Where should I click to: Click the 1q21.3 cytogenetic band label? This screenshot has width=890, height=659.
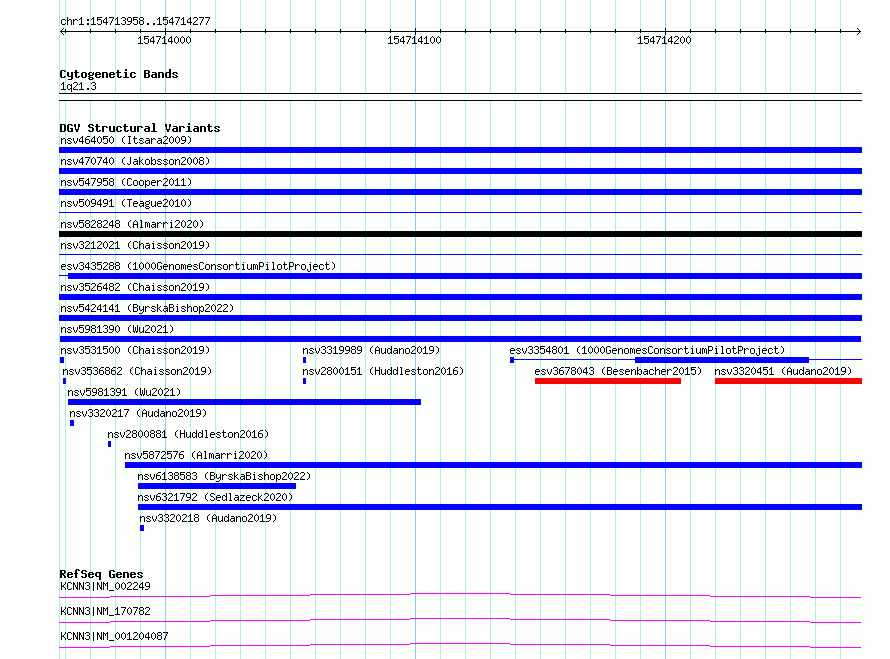point(78,87)
